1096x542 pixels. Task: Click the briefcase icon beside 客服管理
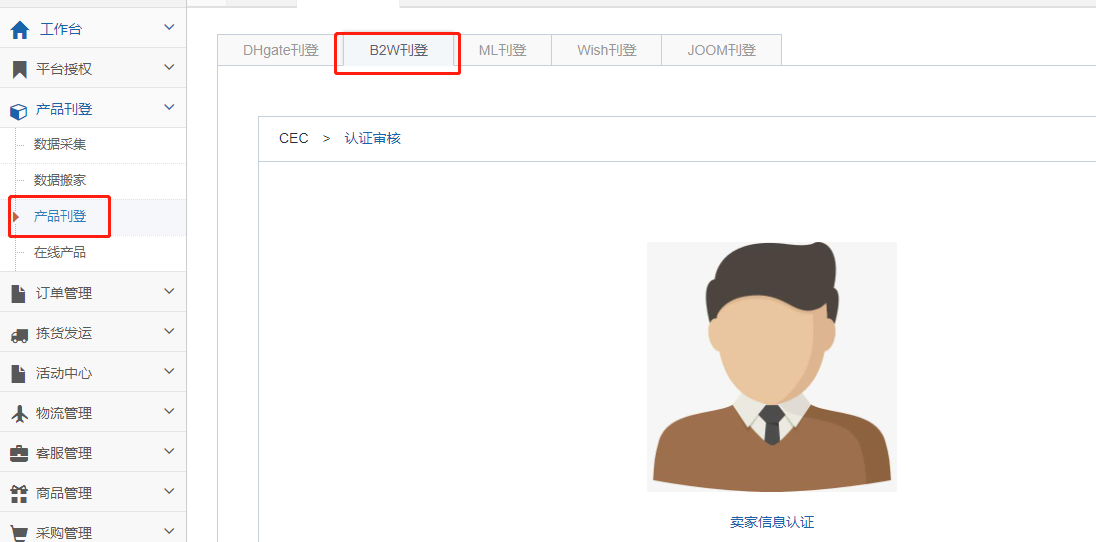19,453
